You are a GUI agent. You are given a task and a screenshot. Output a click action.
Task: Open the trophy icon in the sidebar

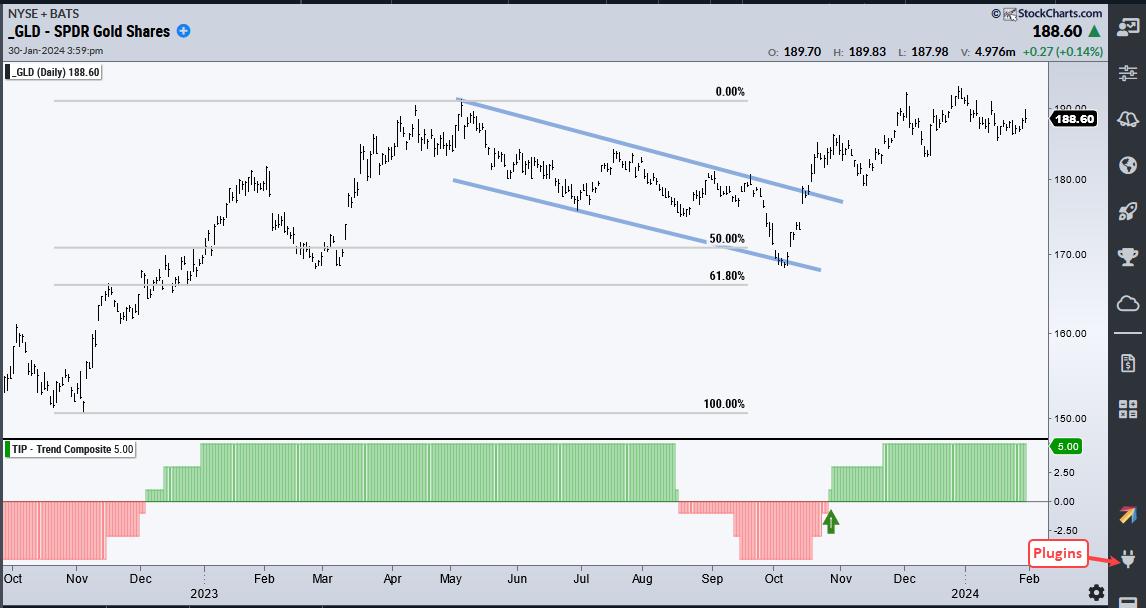(1127, 257)
